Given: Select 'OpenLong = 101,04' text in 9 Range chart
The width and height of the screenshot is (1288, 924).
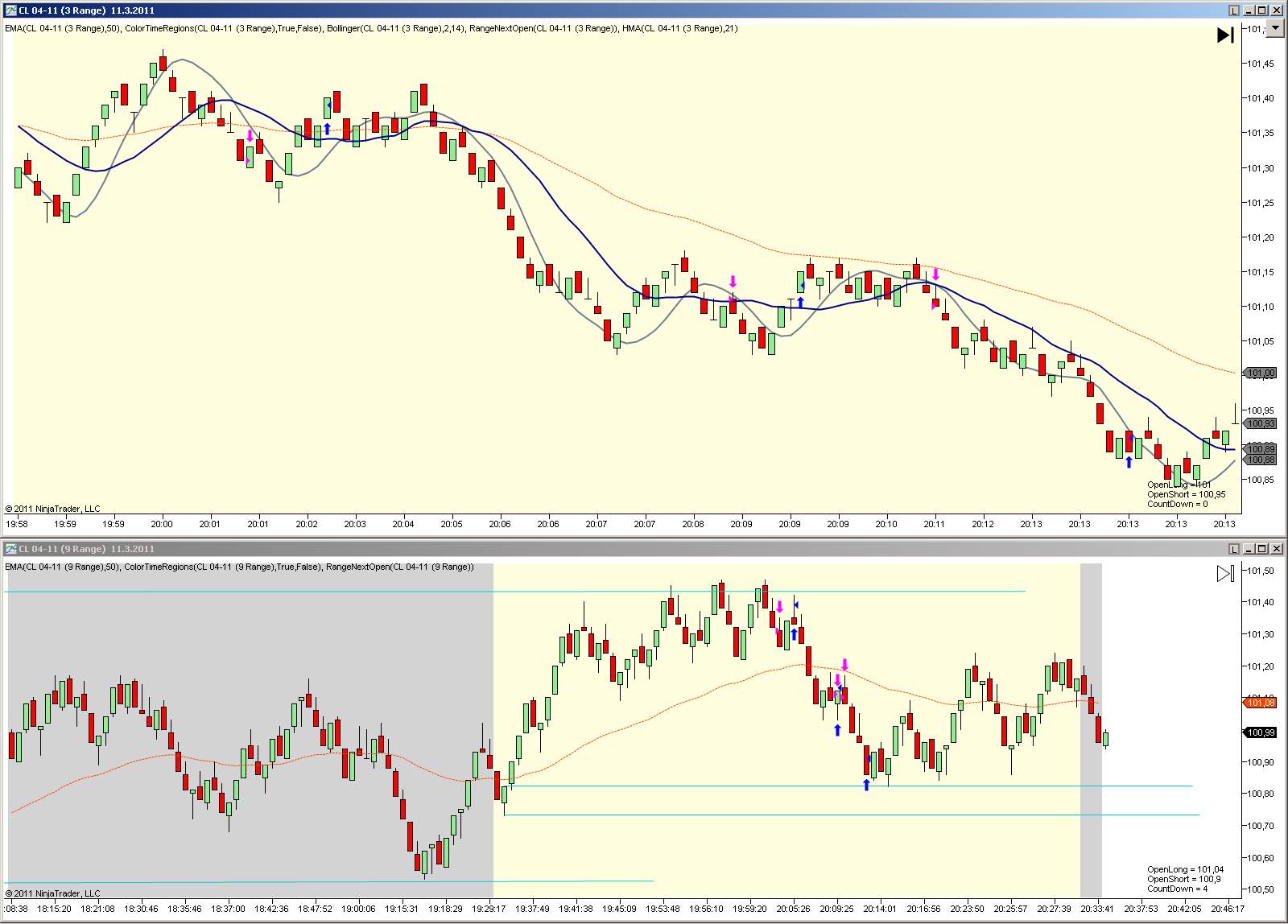Looking at the screenshot, I should 1185,869.
